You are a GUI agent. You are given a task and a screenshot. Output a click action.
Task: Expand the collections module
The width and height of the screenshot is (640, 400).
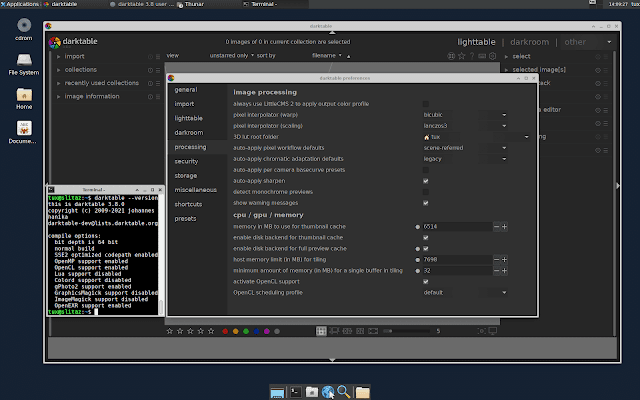pos(59,70)
